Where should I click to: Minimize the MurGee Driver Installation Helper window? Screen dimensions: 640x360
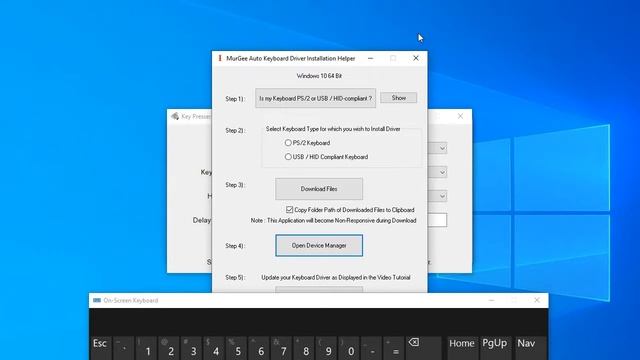[x=370, y=58]
